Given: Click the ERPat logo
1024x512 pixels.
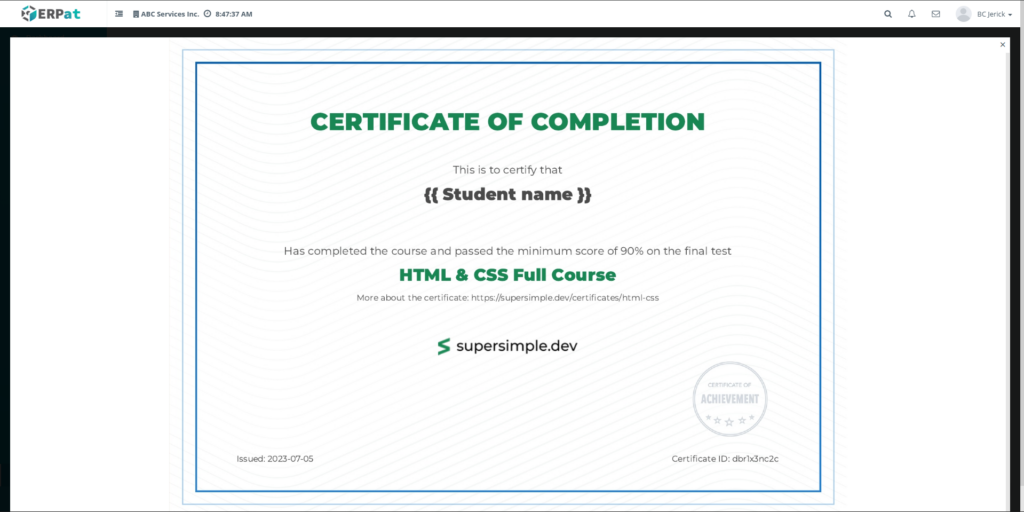Looking at the screenshot, I should pyautogui.click(x=51, y=14).
